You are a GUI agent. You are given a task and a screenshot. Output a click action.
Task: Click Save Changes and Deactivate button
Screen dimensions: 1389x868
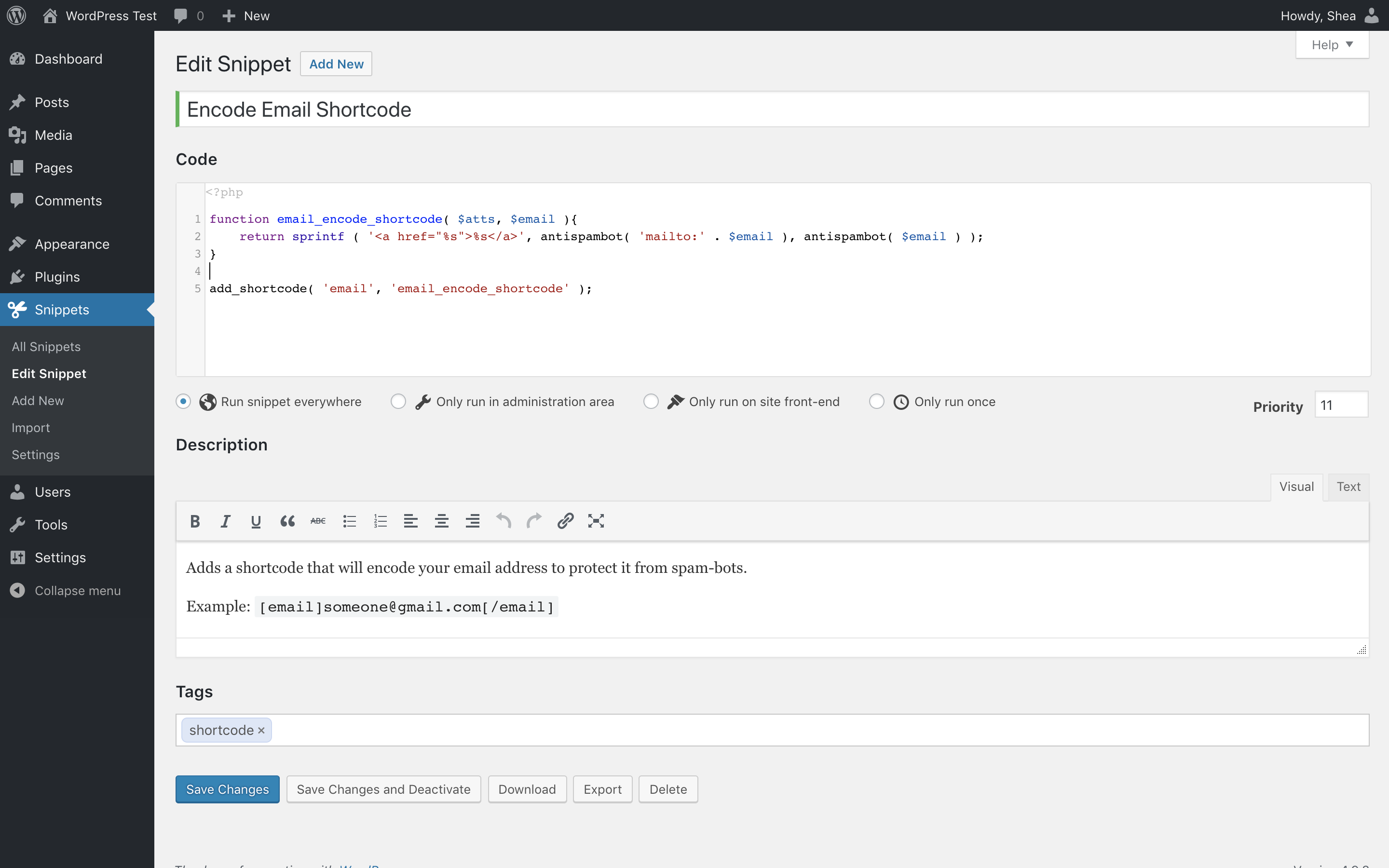383,789
